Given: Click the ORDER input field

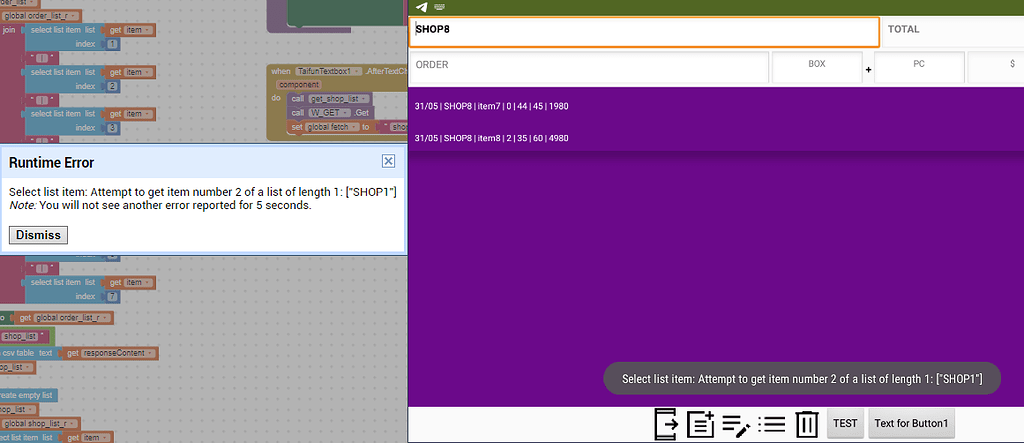Looking at the screenshot, I should (588, 67).
